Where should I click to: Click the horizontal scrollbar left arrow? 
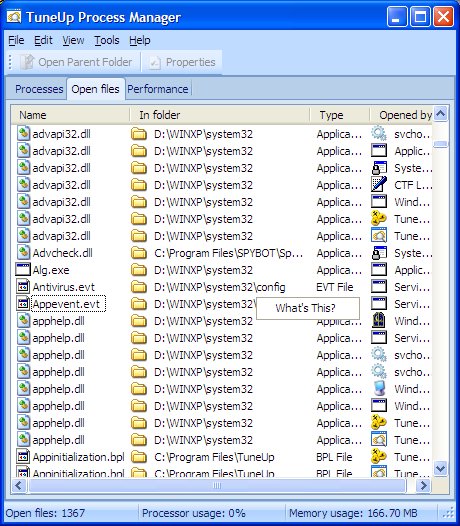point(19,485)
